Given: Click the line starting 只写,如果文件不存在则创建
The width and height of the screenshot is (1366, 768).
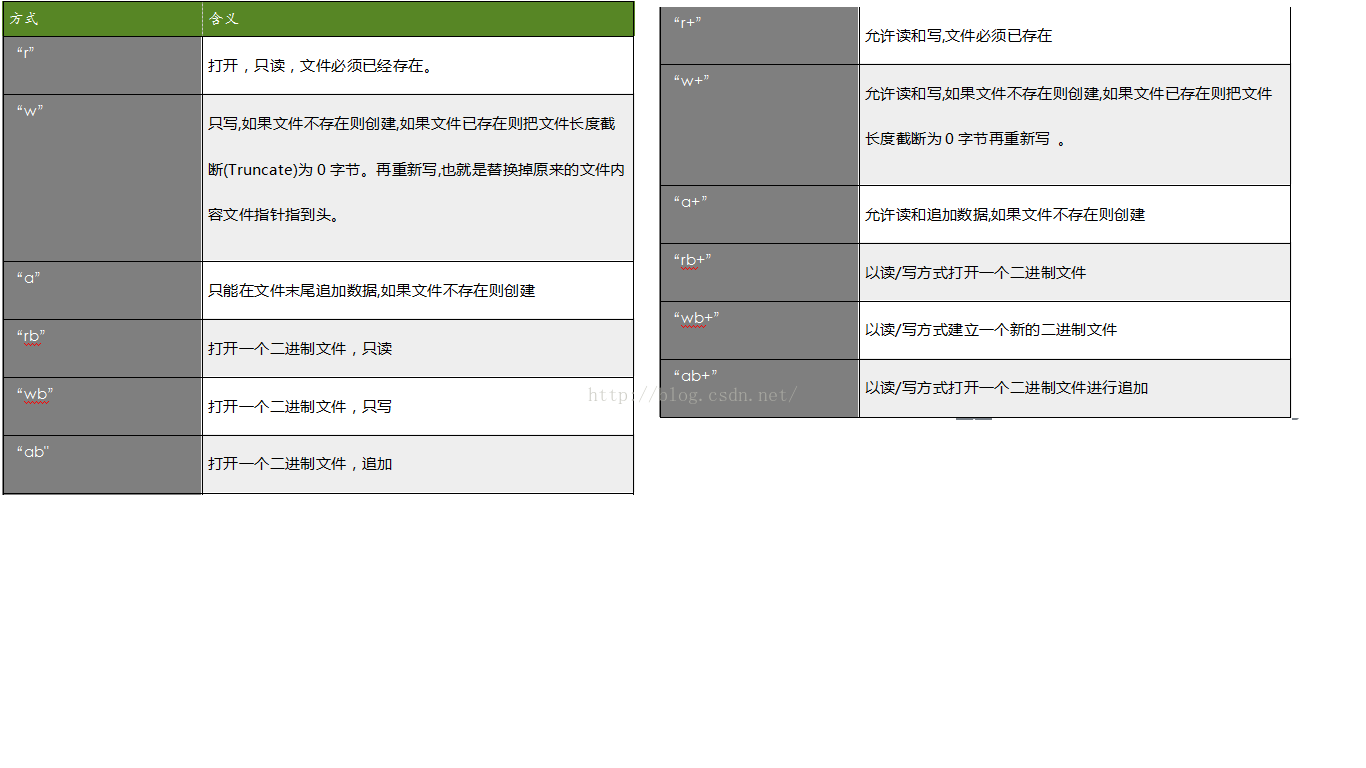Looking at the screenshot, I should [x=412, y=124].
